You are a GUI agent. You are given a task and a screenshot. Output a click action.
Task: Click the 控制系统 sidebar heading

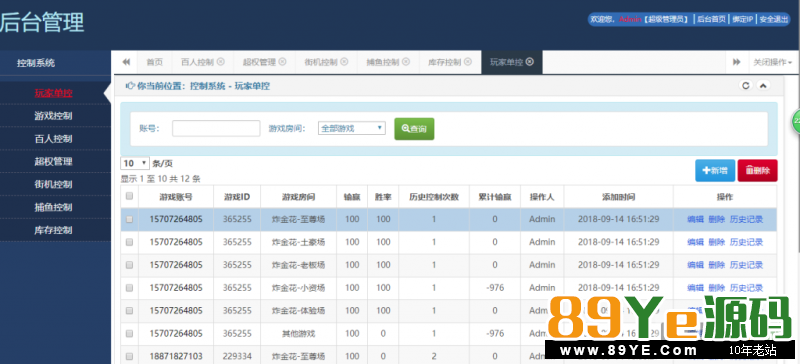[x=36, y=63]
